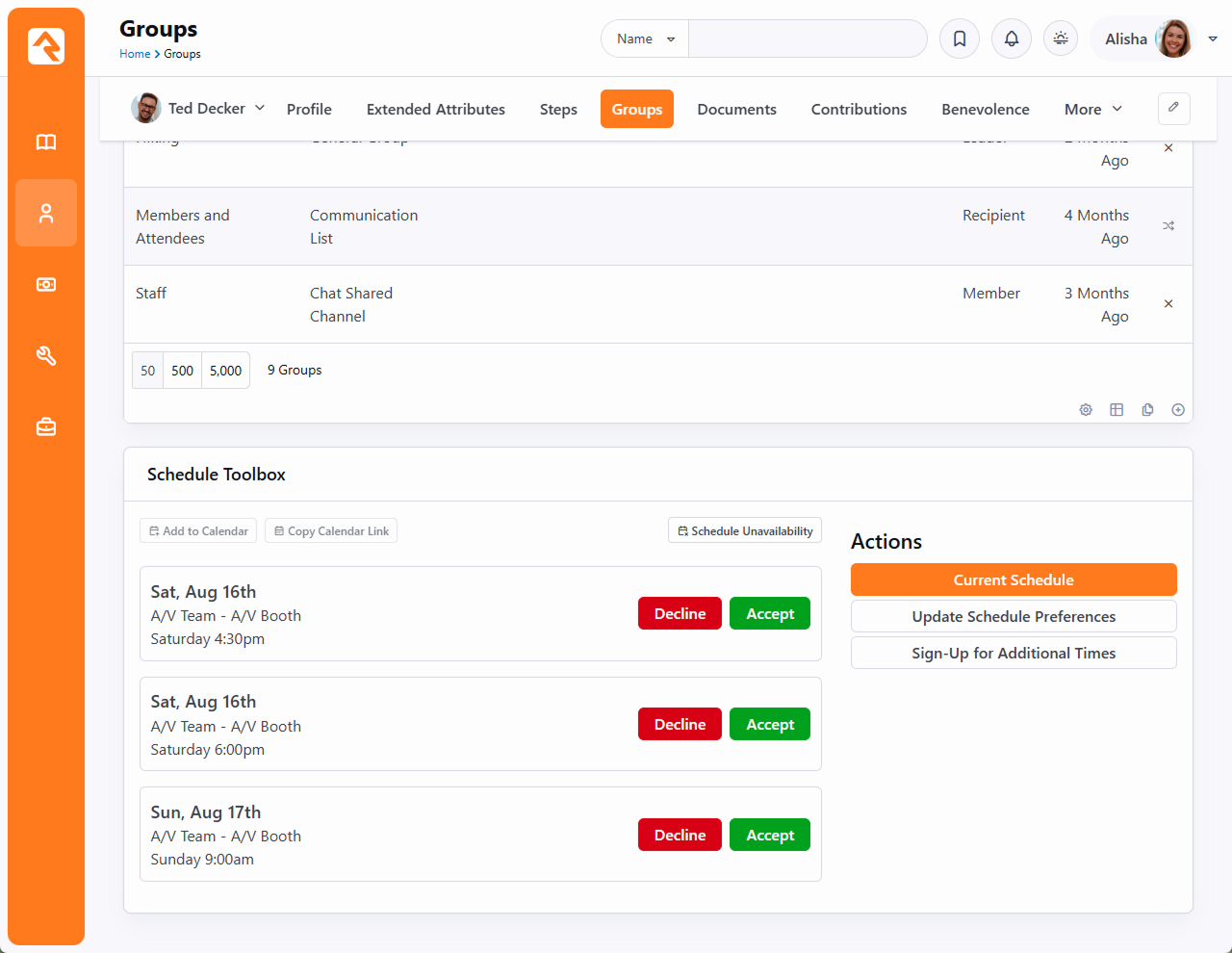This screenshot has width=1232, height=953.
Task: Open the book icon in sidebar
Action: [46, 142]
